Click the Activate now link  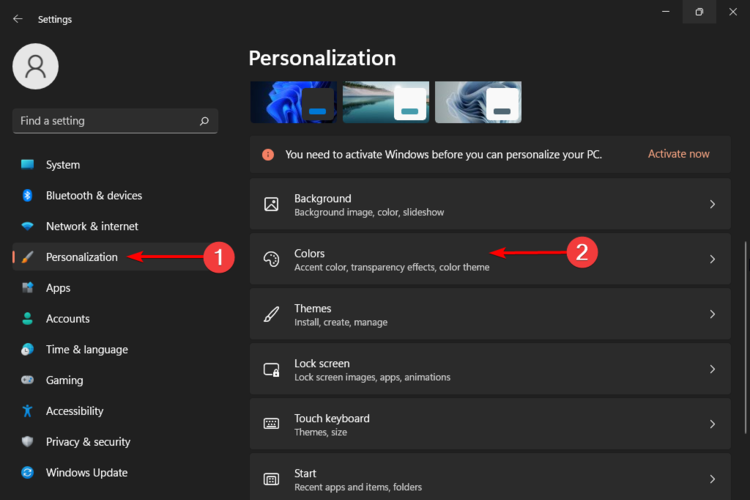pyautogui.click(x=678, y=154)
